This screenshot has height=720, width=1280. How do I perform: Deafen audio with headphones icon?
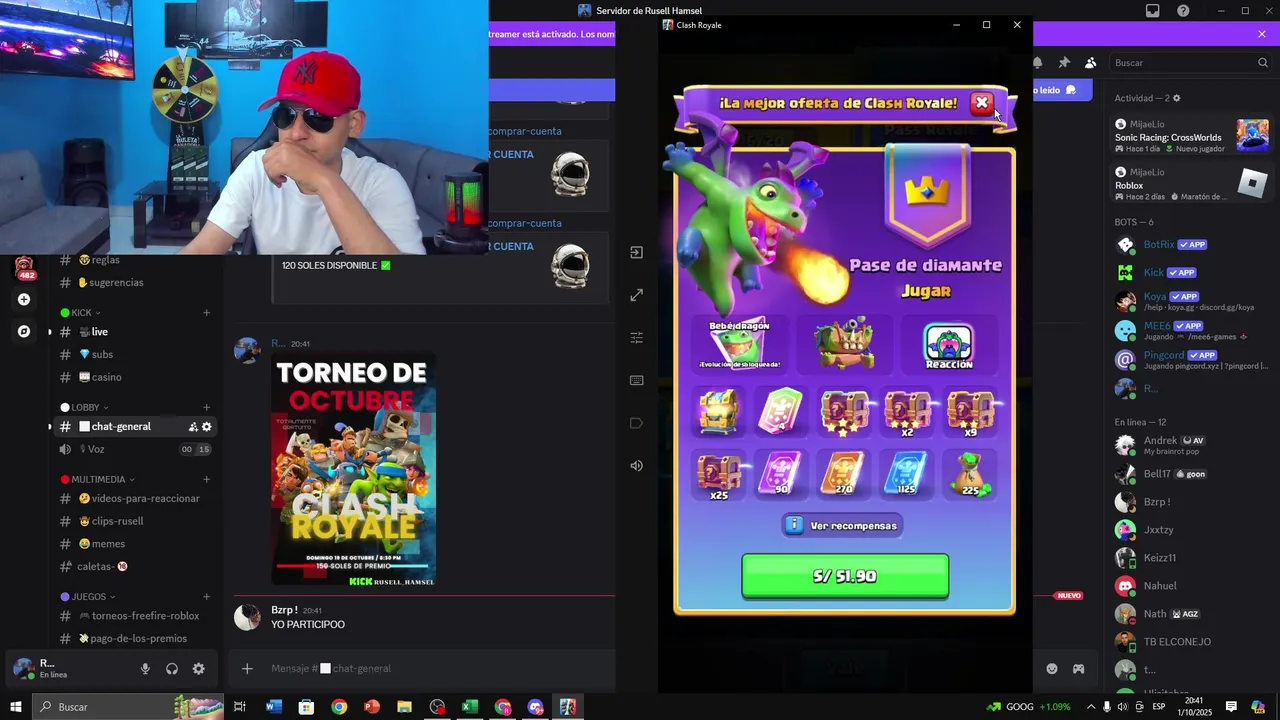click(x=172, y=669)
